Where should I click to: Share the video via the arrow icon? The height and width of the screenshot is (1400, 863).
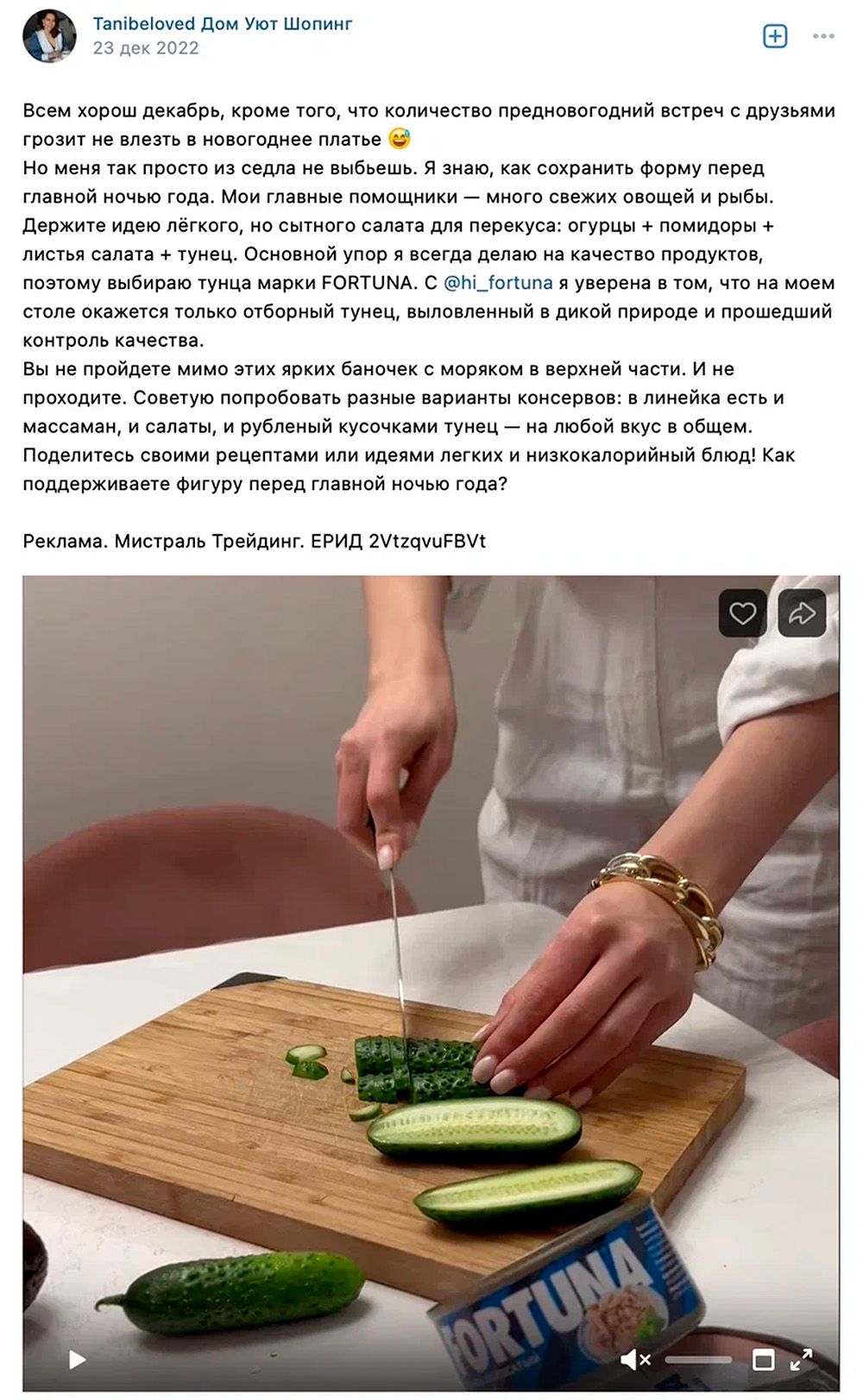pyautogui.click(x=802, y=613)
